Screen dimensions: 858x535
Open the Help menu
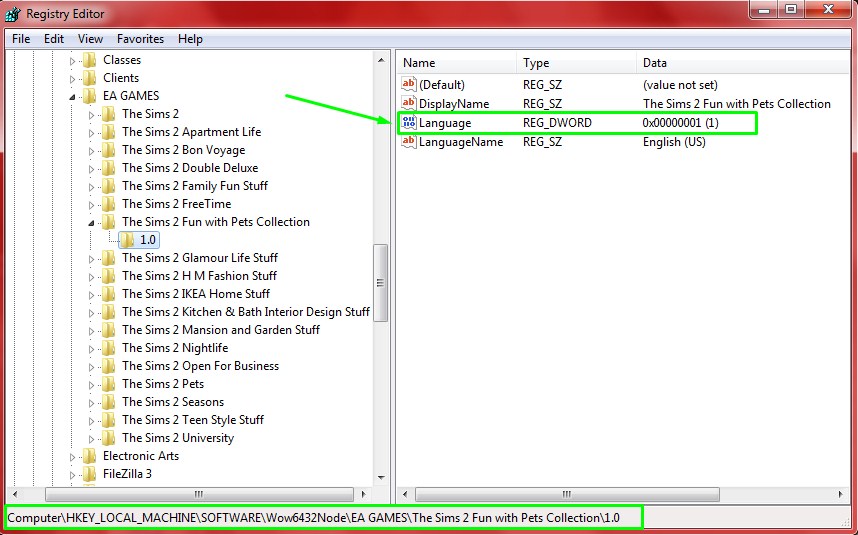coord(190,39)
